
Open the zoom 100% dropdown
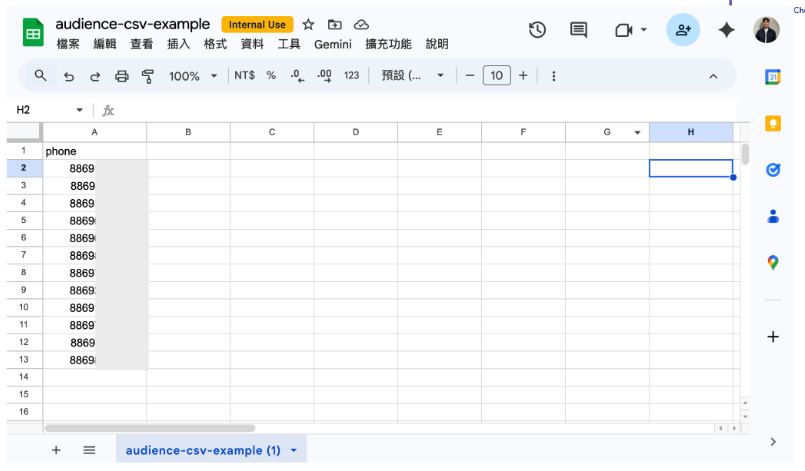coord(192,76)
